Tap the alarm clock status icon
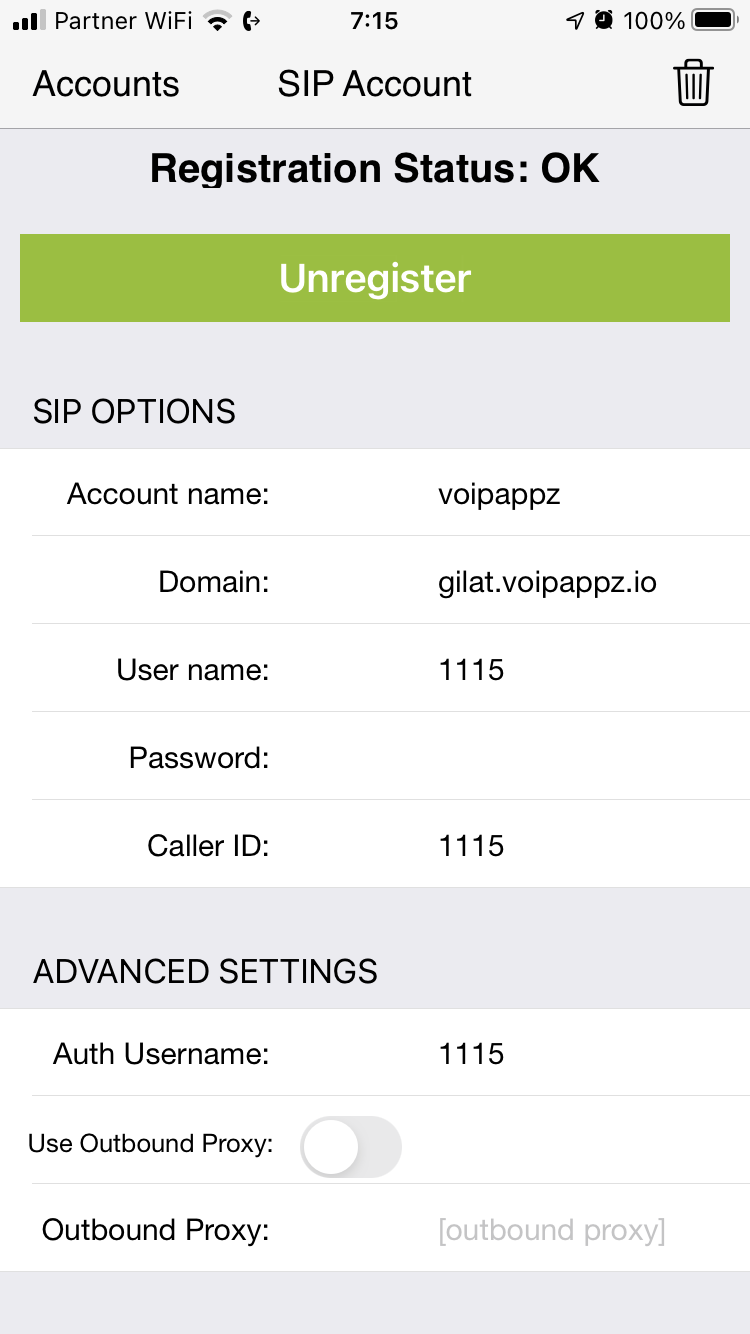 coord(603,20)
